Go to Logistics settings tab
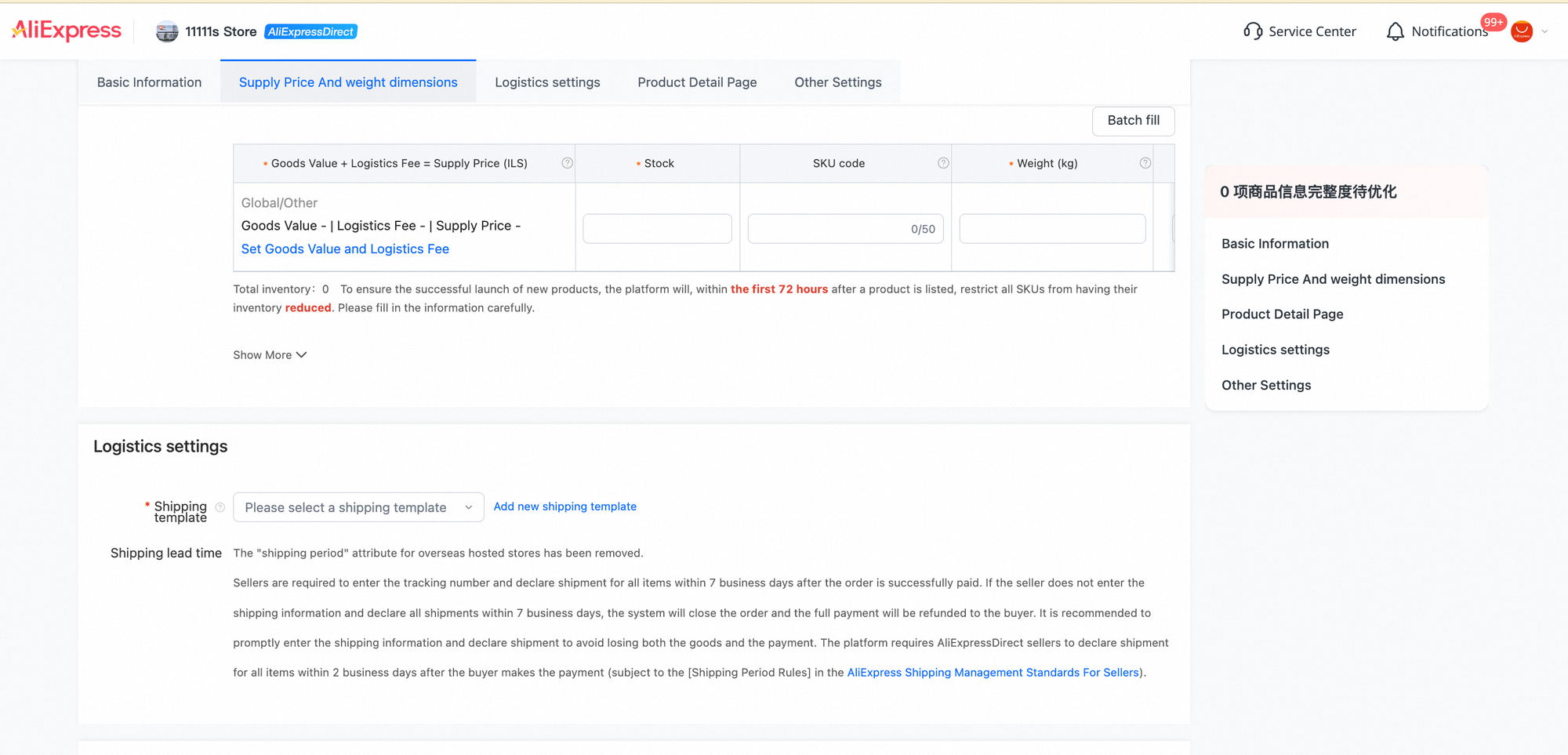The width and height of the screenshot is (1568, 755). tap(547, 82)
